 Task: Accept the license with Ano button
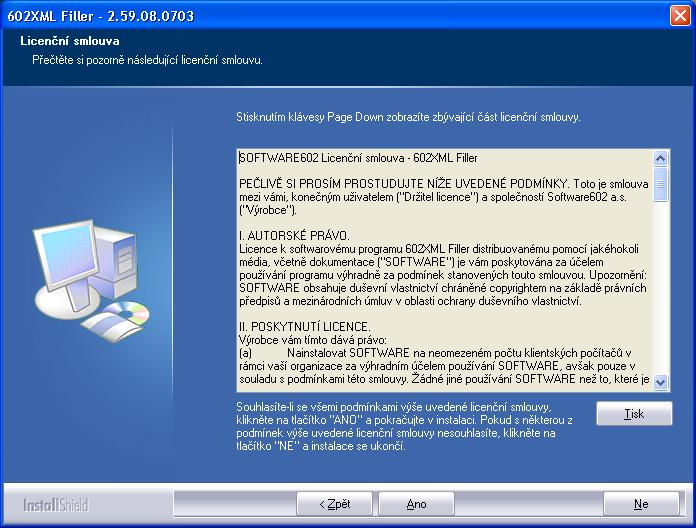tap(416, 504)
